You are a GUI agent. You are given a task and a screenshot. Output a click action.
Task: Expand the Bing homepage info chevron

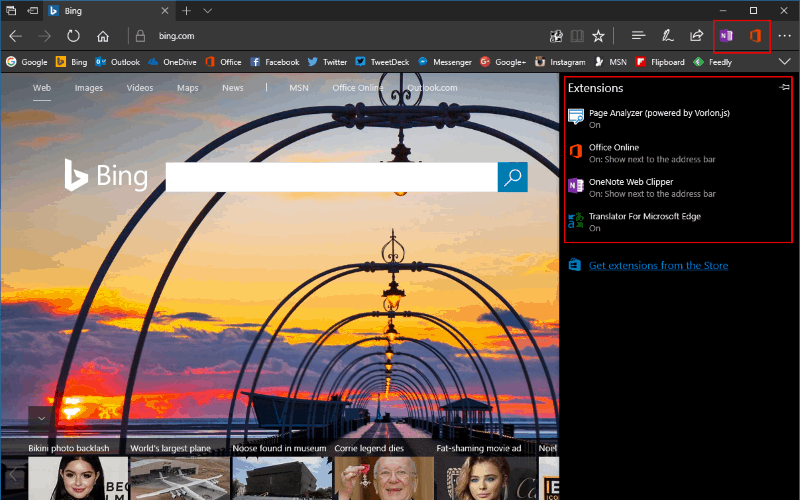tap(41, 418)
